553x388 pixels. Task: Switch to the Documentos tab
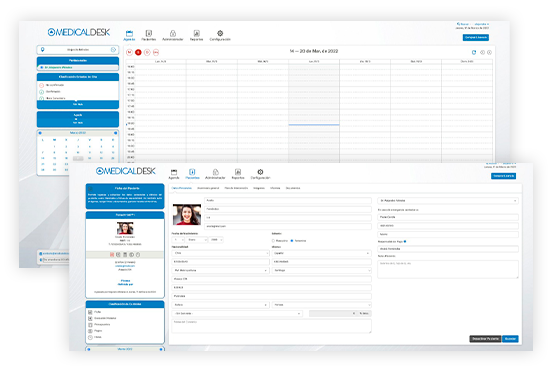point(293,188)
